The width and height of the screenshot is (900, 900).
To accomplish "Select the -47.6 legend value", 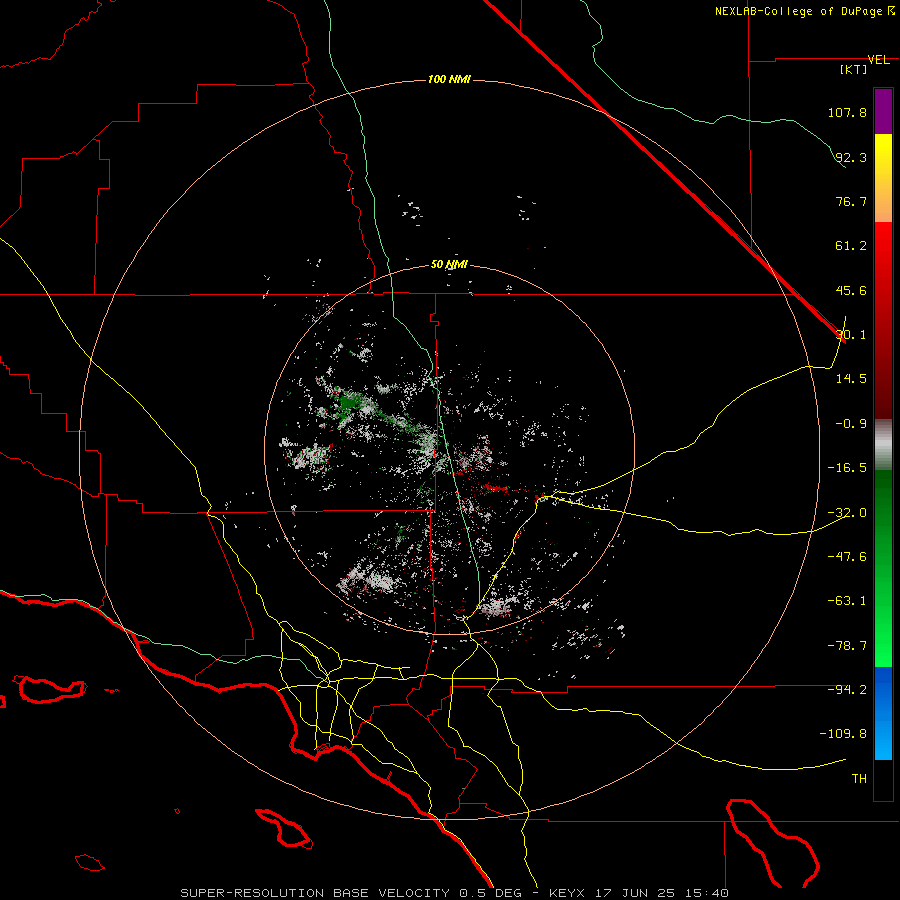I will pos(847,557).
